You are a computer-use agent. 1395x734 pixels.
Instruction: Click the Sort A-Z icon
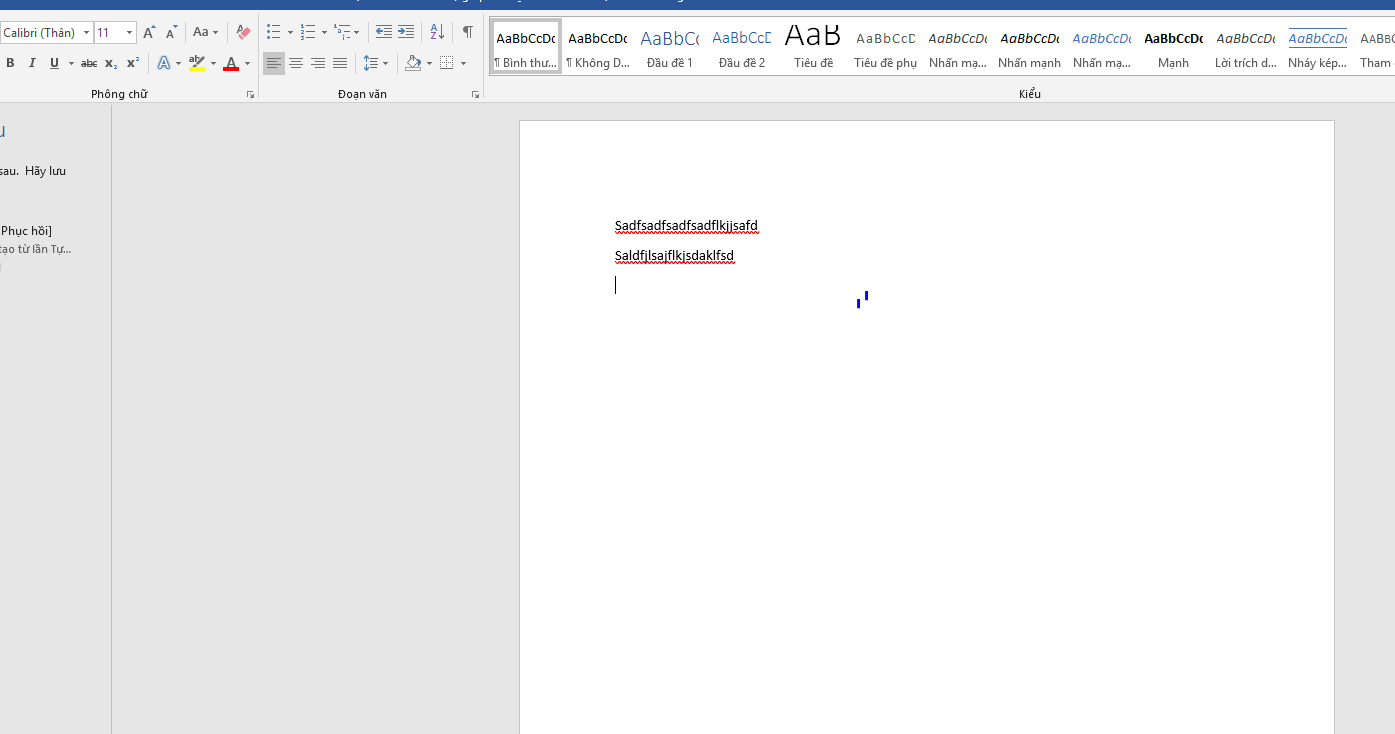pyautogui.click(x=437, y=32)
